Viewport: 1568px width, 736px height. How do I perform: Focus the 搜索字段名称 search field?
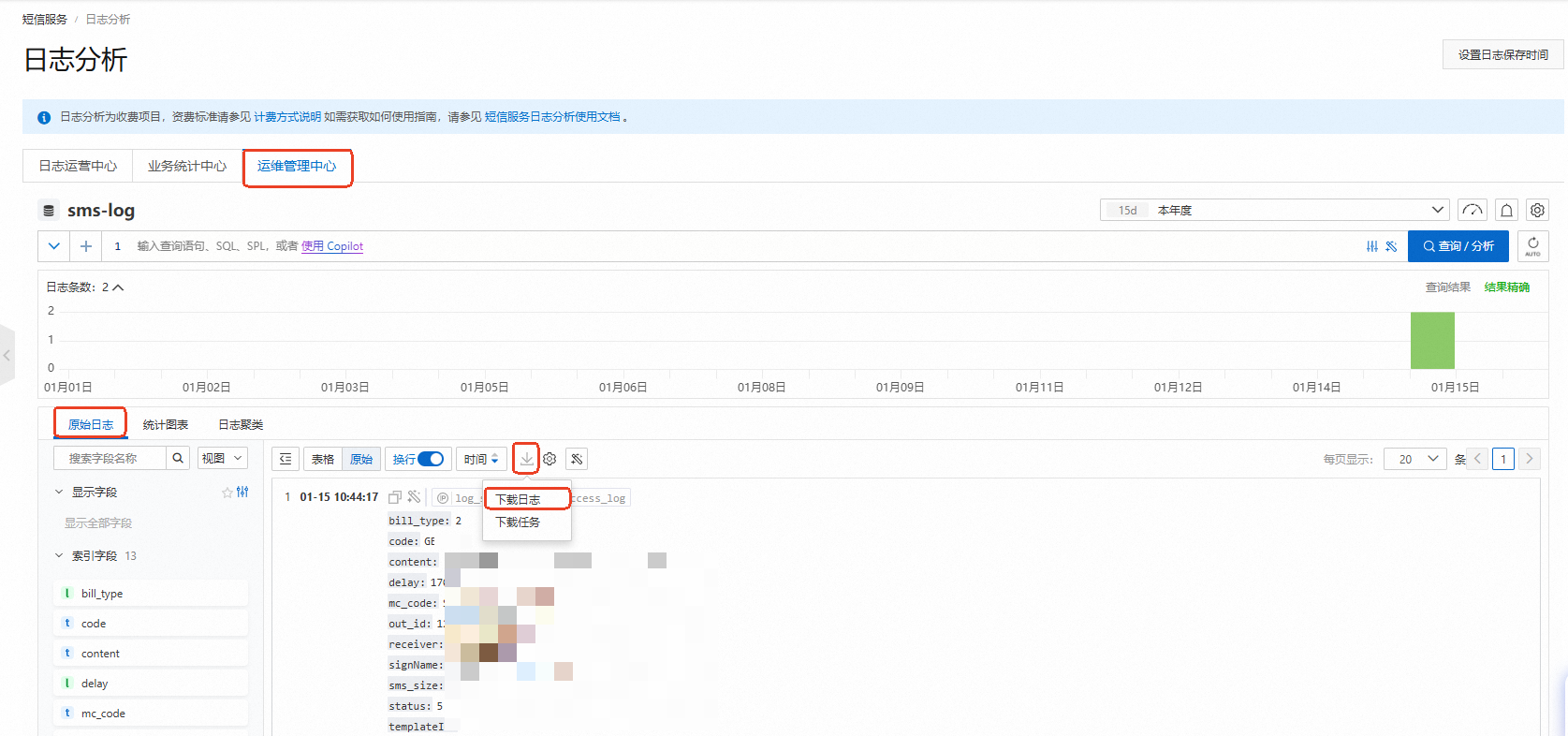(110, 458)
